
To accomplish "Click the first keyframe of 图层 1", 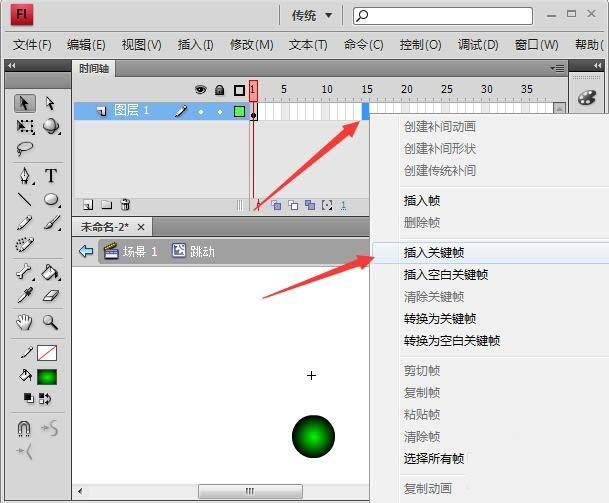I will pyautogui.click(x=254, y=111).
